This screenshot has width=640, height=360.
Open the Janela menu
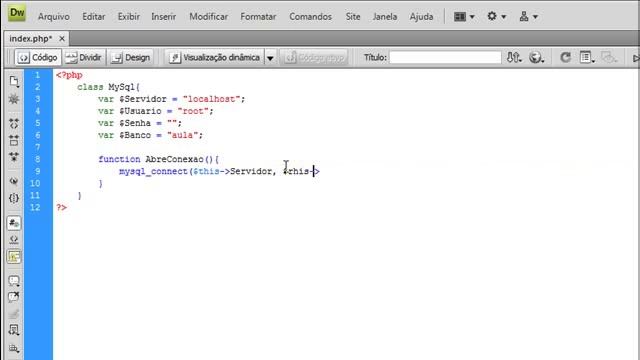click(384, 17)
